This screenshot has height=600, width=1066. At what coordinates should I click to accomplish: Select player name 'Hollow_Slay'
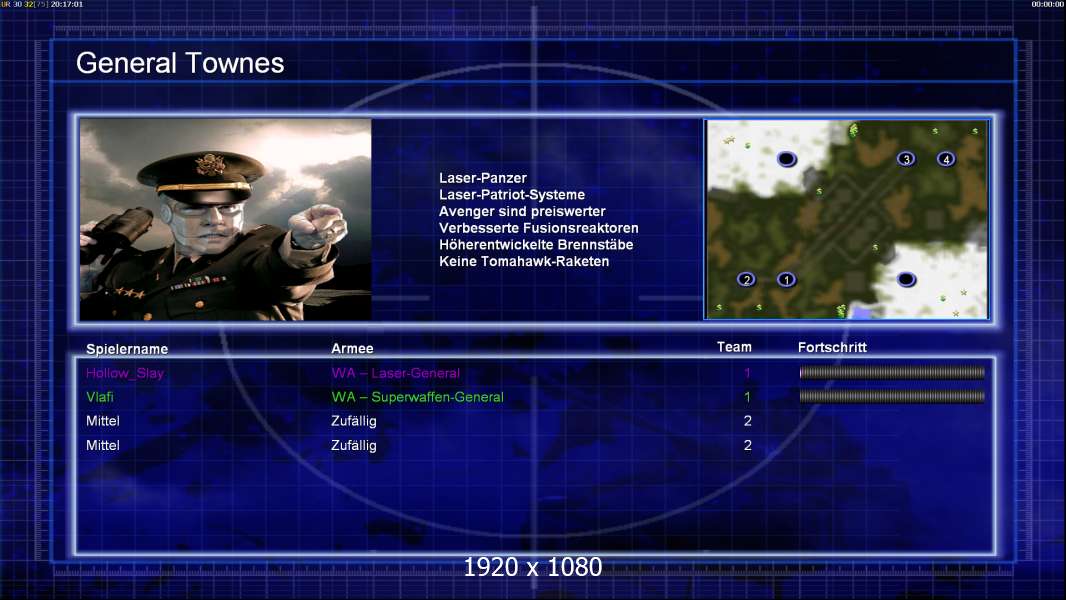click(x=125, y=373)
